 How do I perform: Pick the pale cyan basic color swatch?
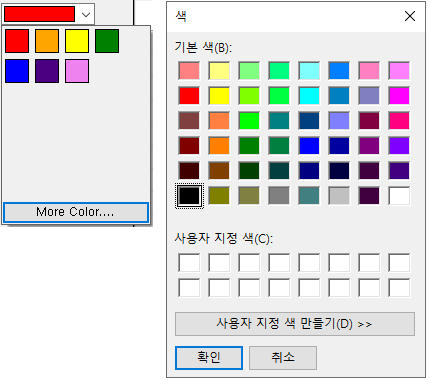[x=309, y=71]
